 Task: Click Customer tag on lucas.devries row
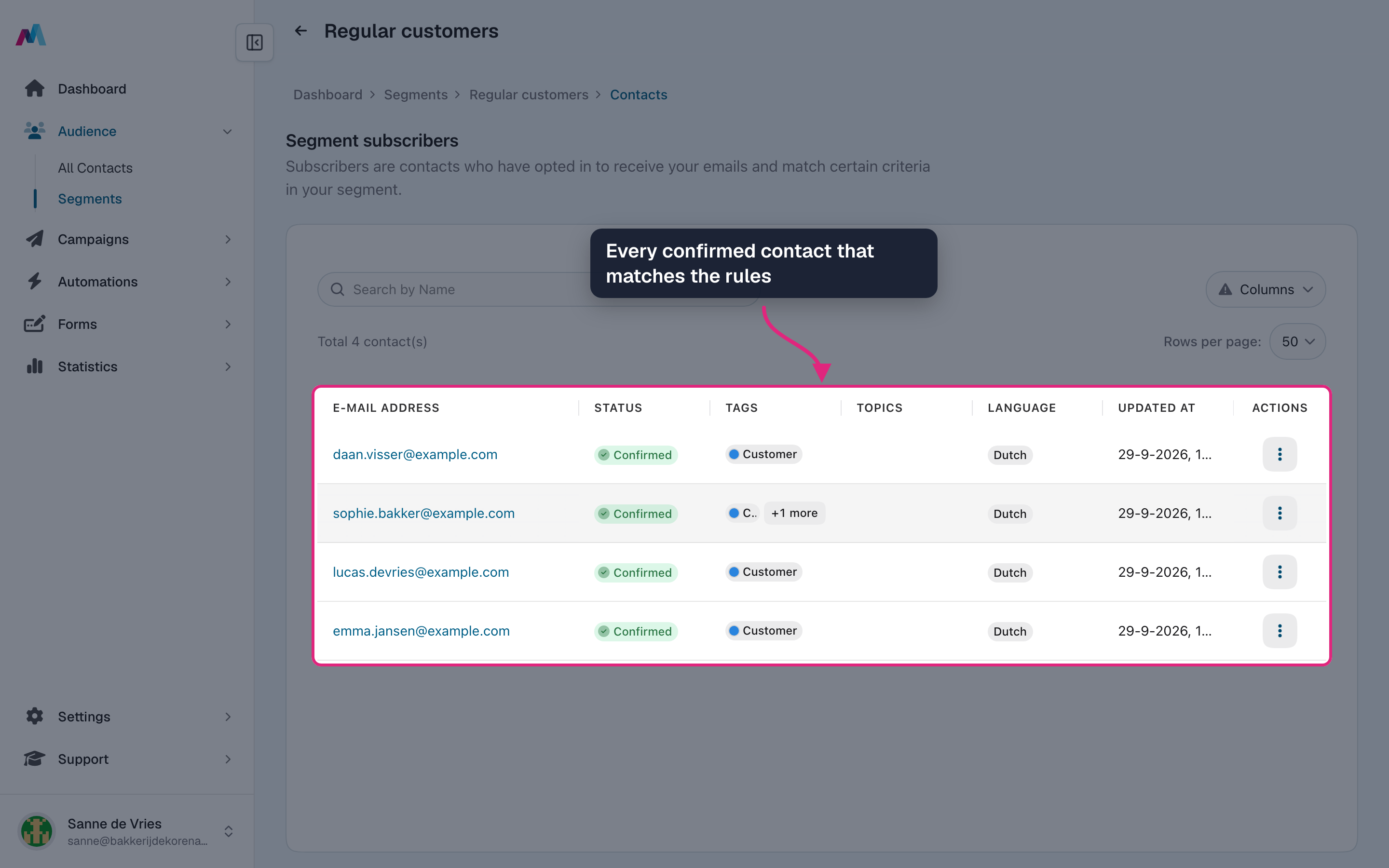point(763,572)
